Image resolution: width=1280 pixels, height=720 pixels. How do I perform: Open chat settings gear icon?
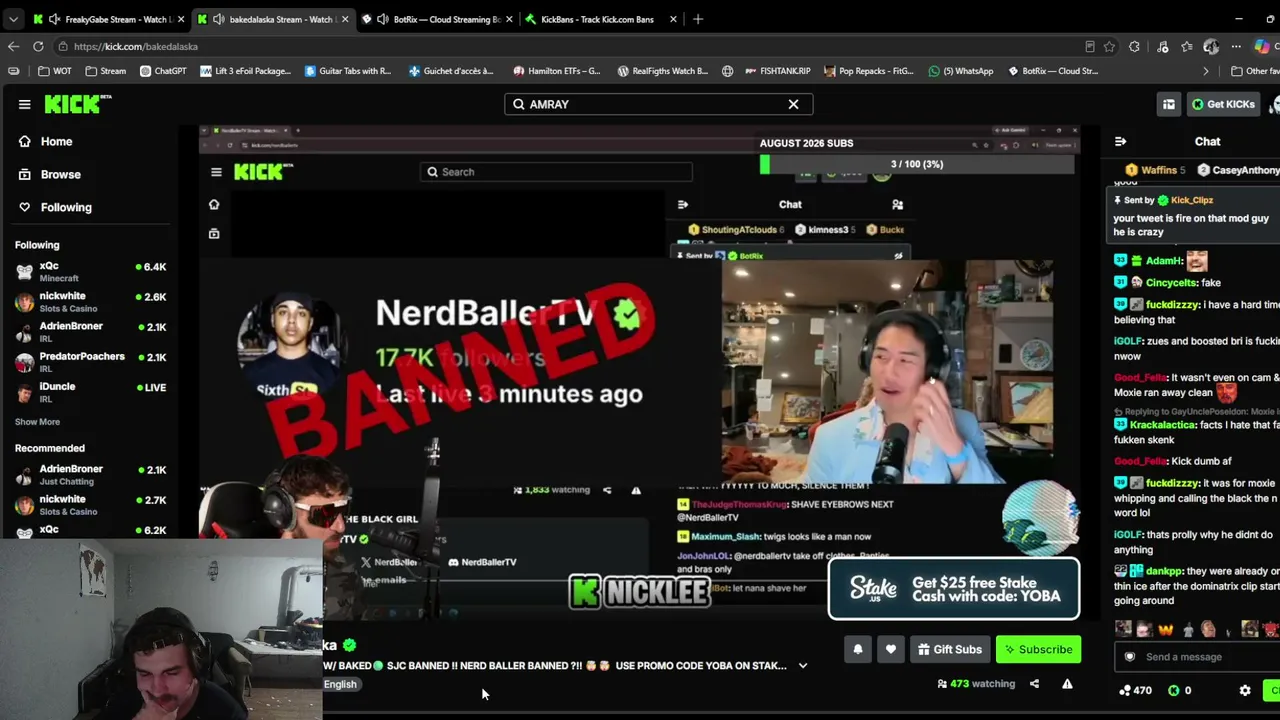point(1245,690)
